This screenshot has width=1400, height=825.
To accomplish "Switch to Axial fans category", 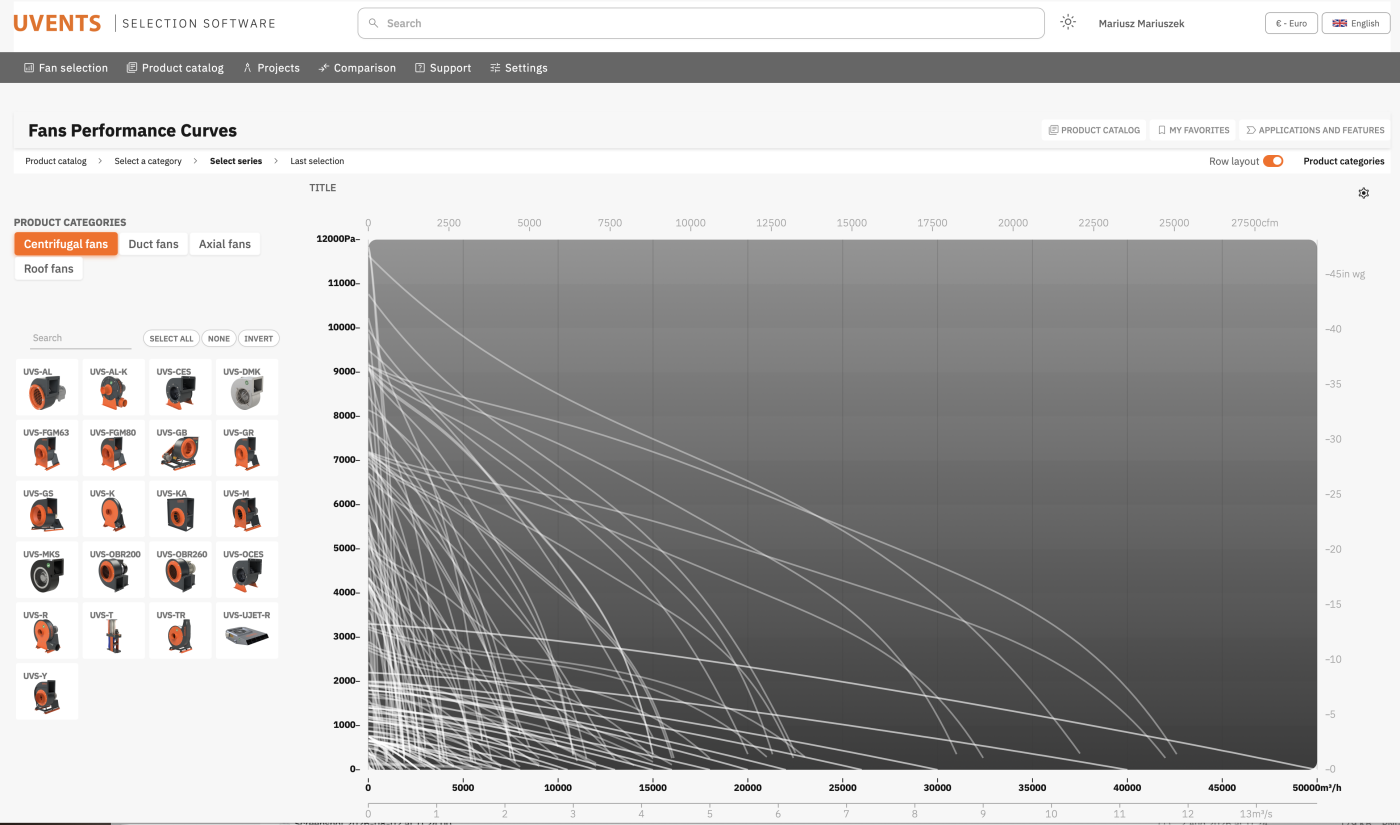I will [x=225, y=244].
